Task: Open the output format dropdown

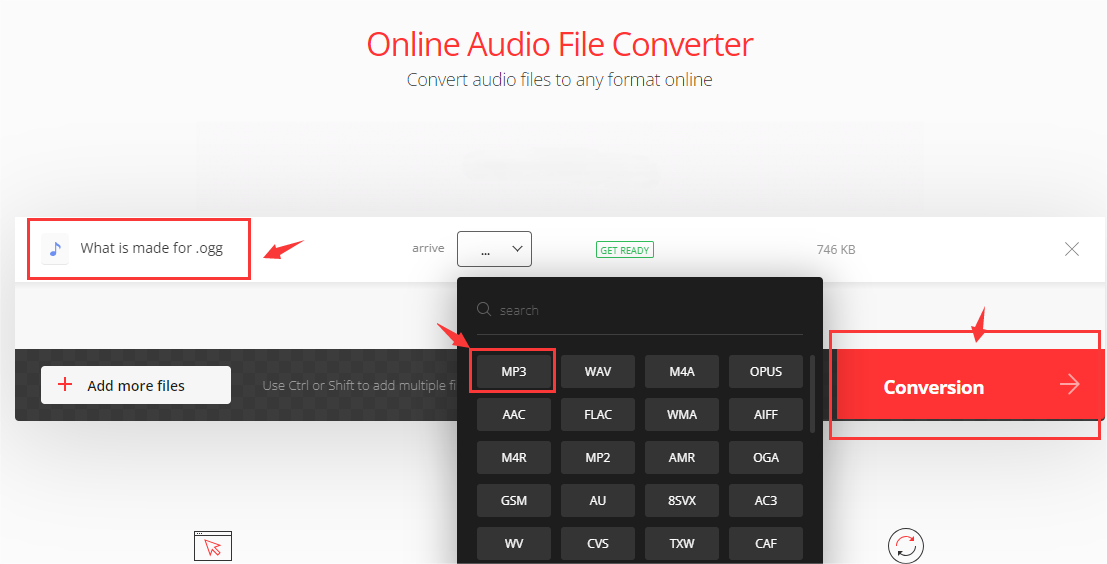Action: click(494, 249)
